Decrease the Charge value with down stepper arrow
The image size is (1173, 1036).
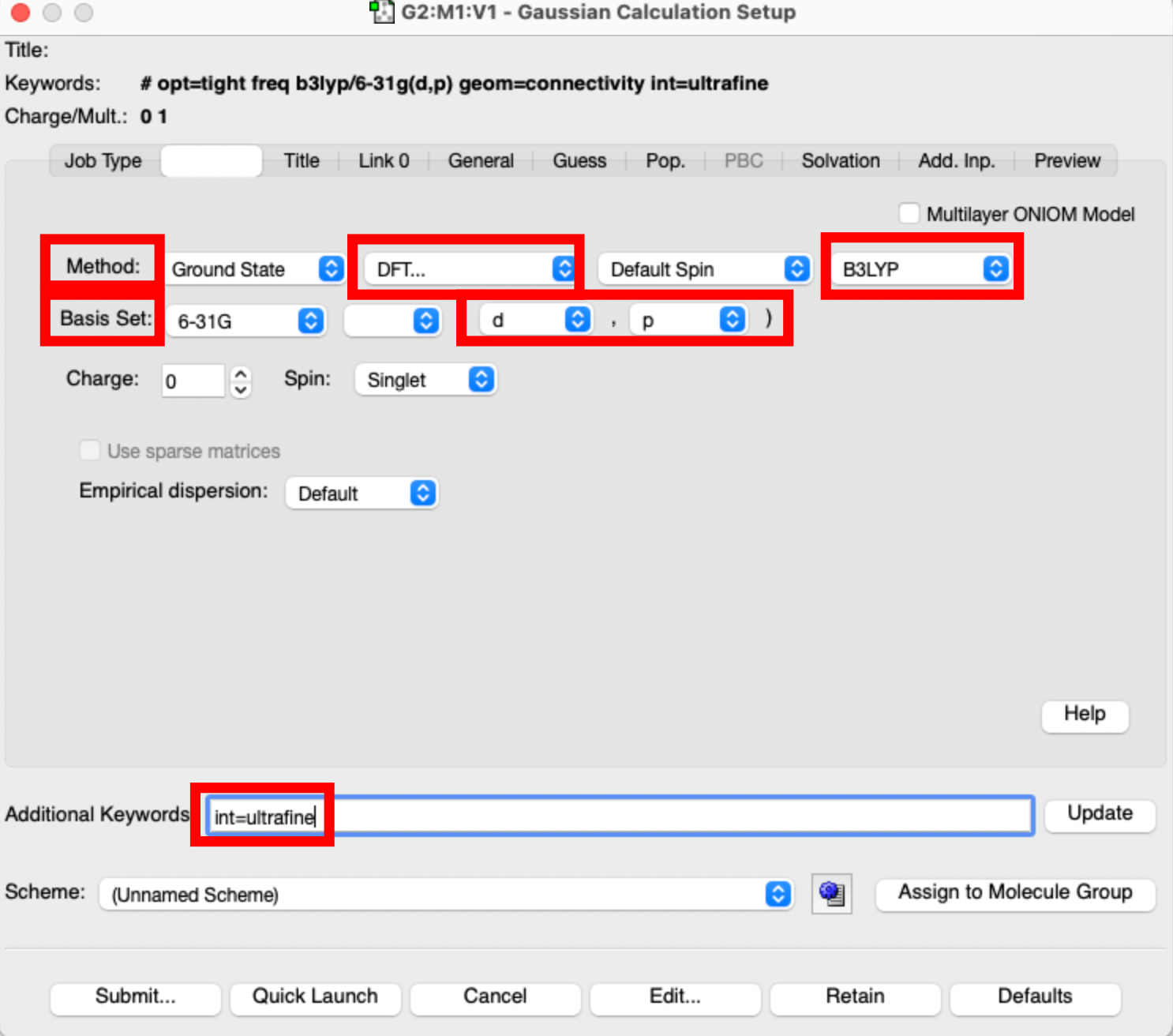(242, 390)
